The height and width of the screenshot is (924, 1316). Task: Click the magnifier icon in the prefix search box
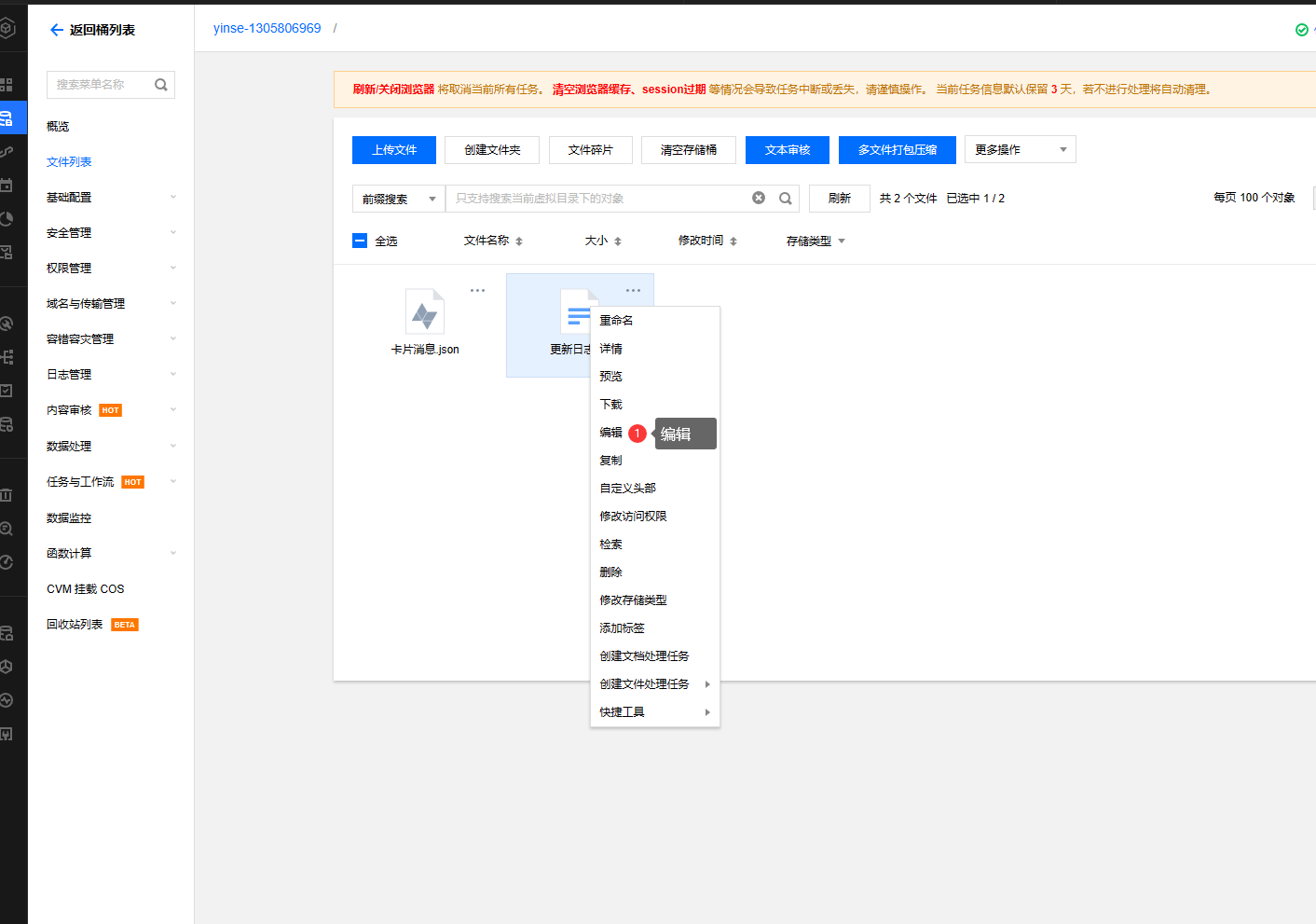(786, 198)
